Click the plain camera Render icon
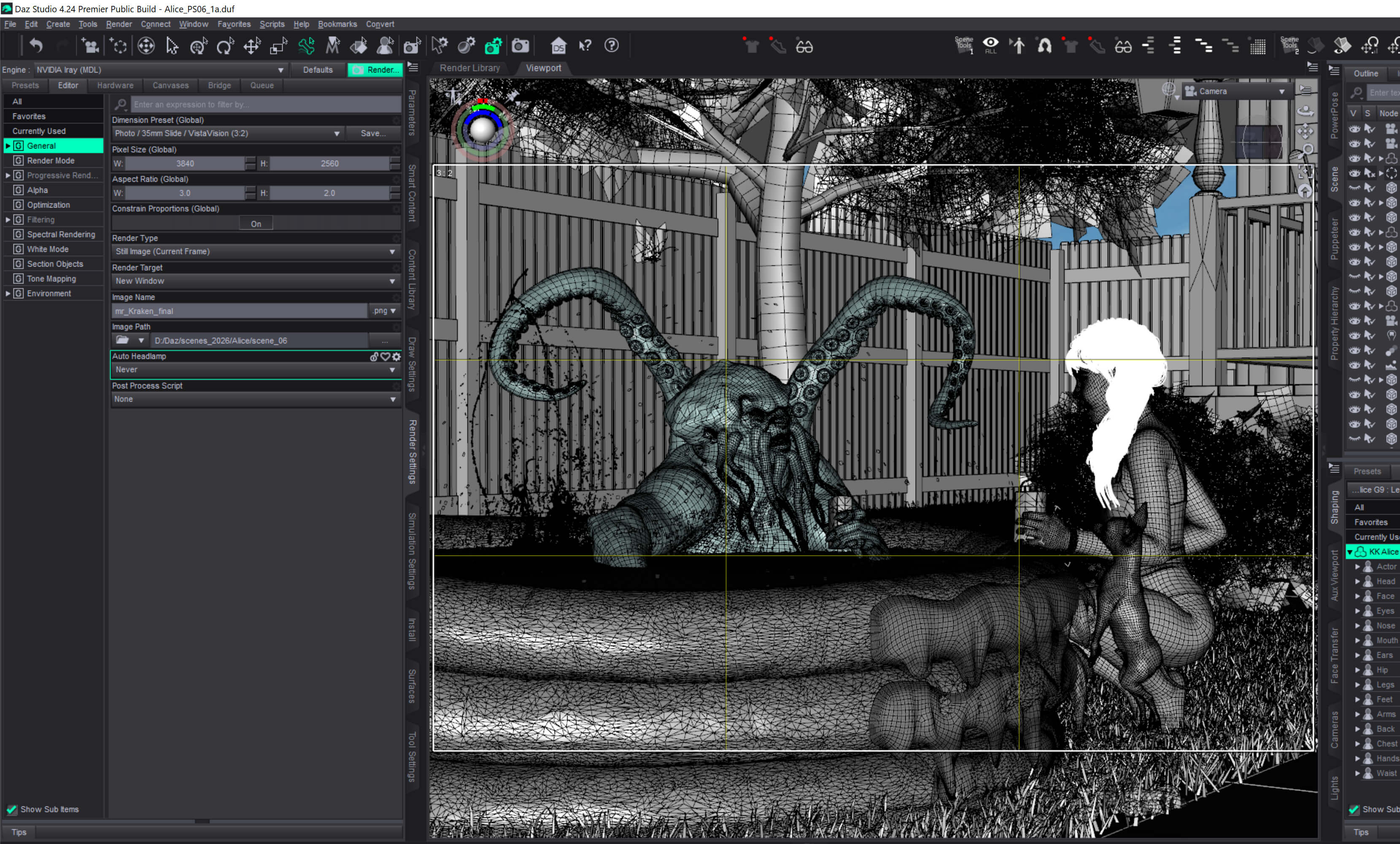This screenshot has height=844, width=1400. (520, 46)
